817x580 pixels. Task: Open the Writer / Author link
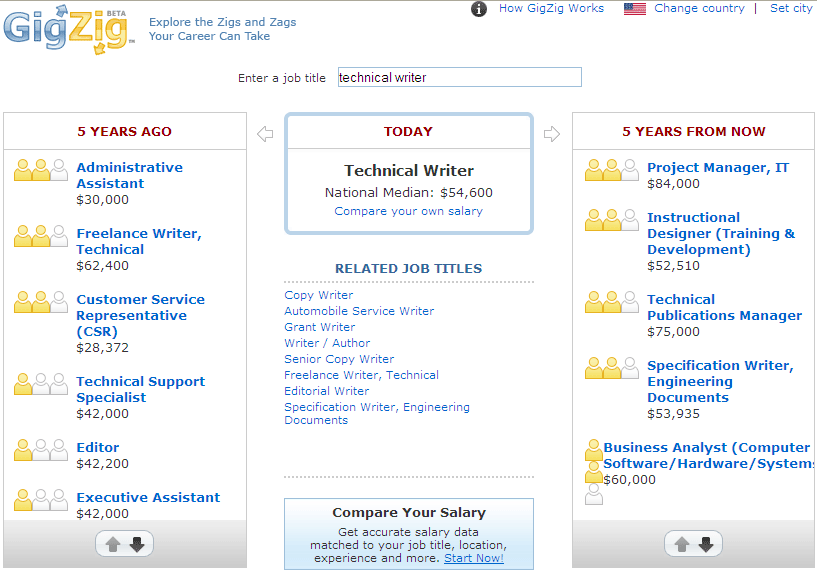tap(327, 343)
